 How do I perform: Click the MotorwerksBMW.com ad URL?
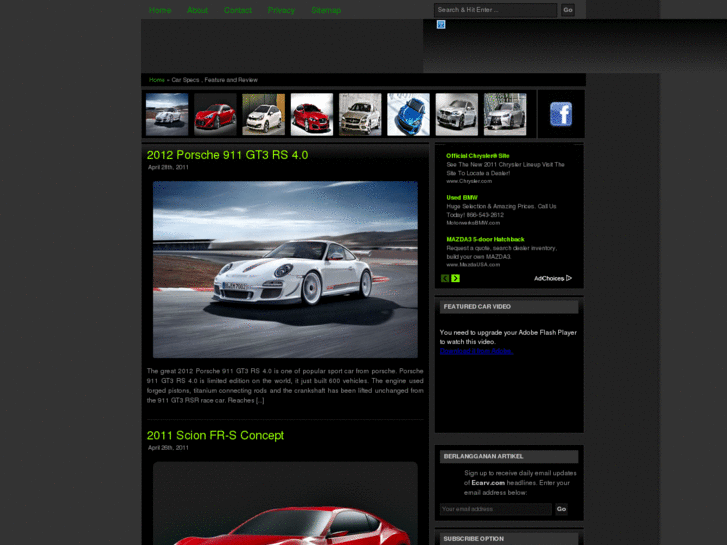click(x=473, y=223)
